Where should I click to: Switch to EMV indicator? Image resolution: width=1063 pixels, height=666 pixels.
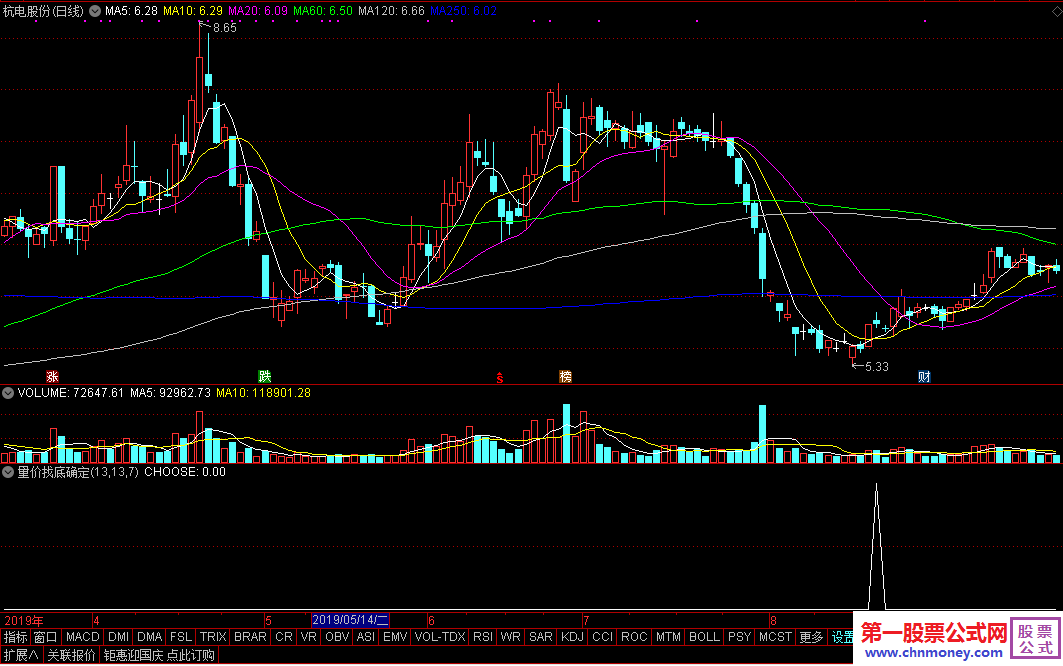point(395,637)
